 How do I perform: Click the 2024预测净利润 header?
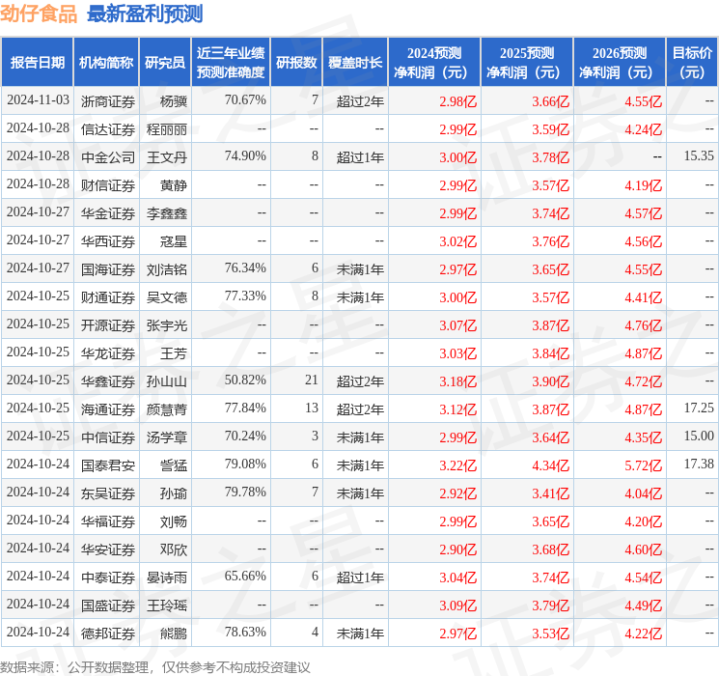(x=434, y=62)
